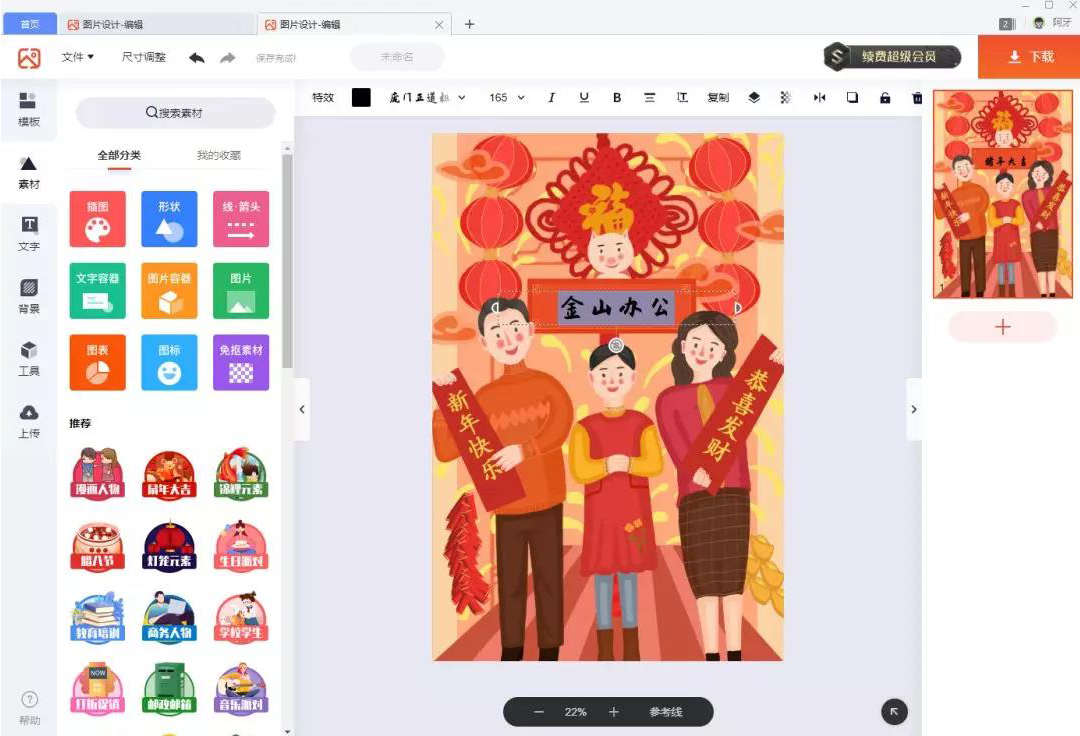Open the 帮助 help icon

(x=29, y=708)
